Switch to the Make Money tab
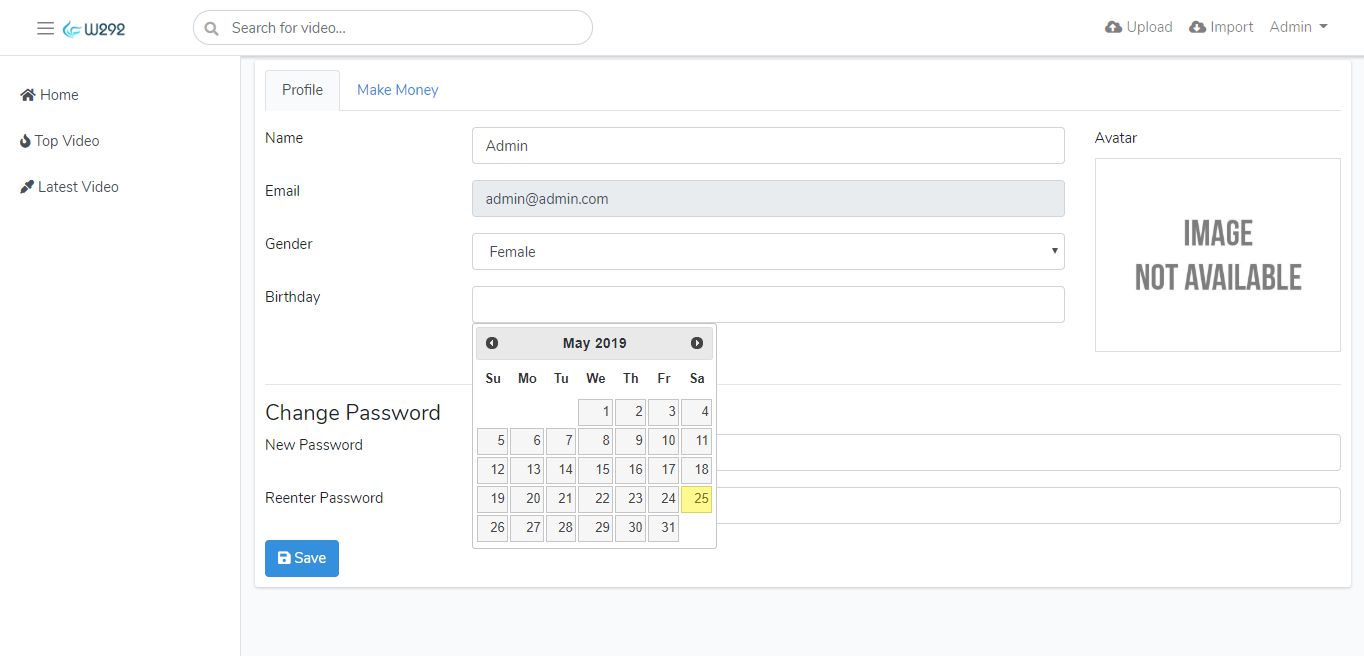The width and height of the screenshot is (1364, 656). [397, 90]
